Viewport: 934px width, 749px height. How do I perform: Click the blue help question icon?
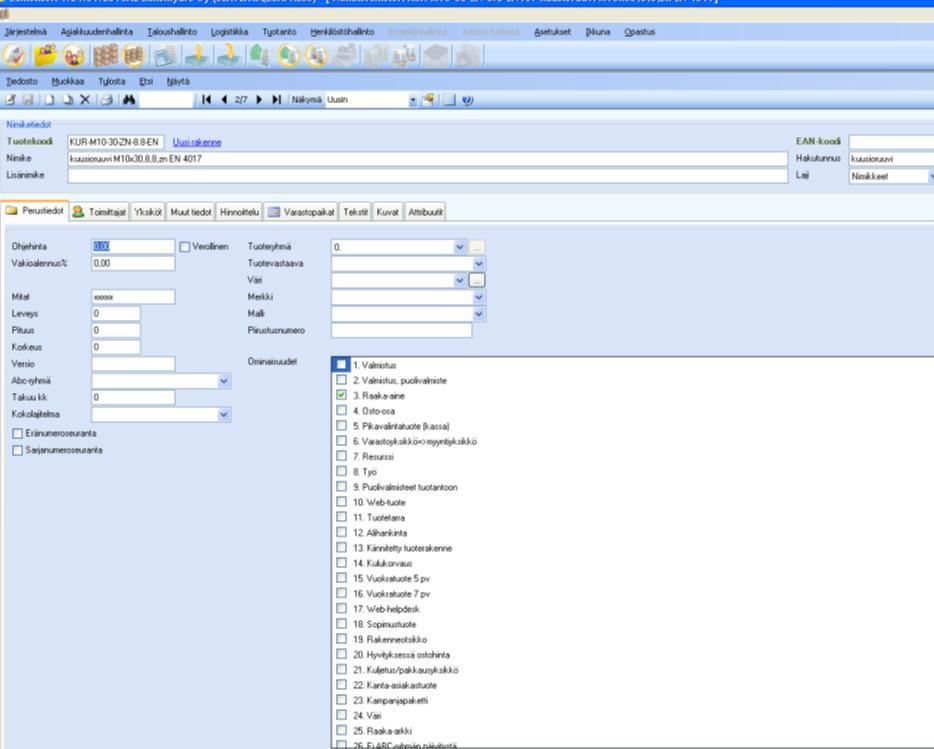click(x=468, y=100)
